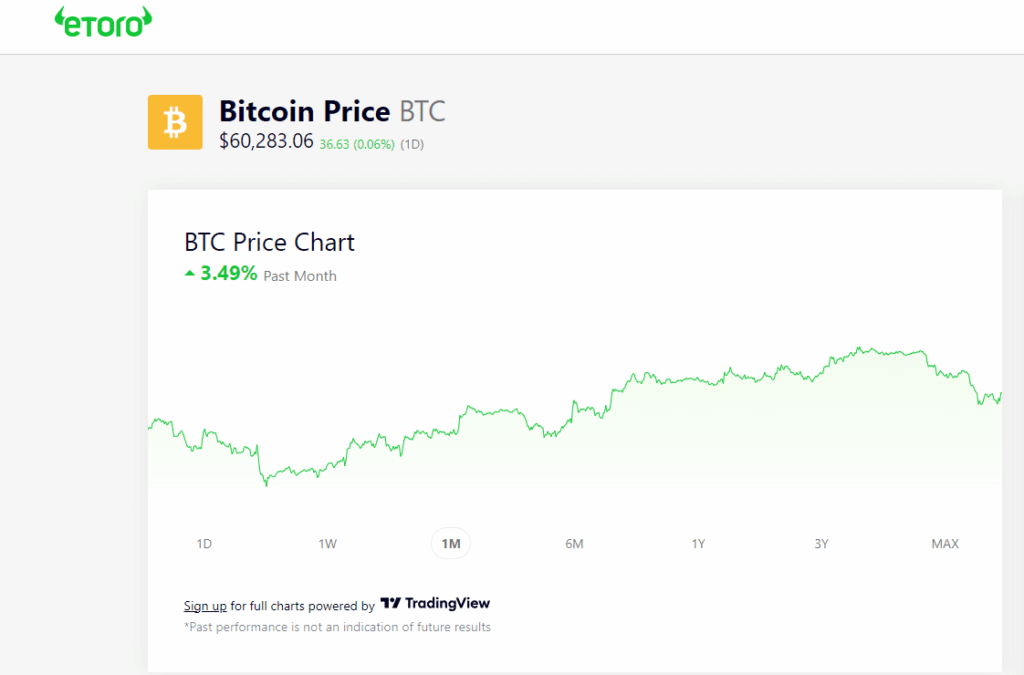Select the Bitcoin currency icon
This screenshot has width=1024, height=675.
coord(175,121)
